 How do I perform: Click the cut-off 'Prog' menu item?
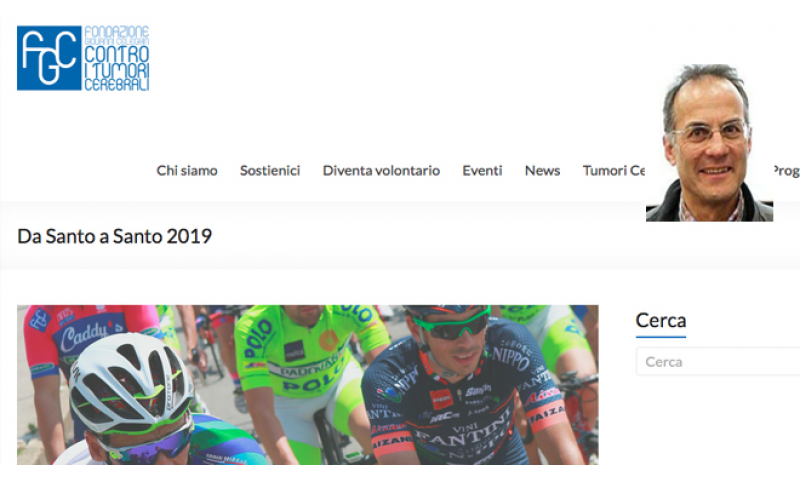point(786,171)
